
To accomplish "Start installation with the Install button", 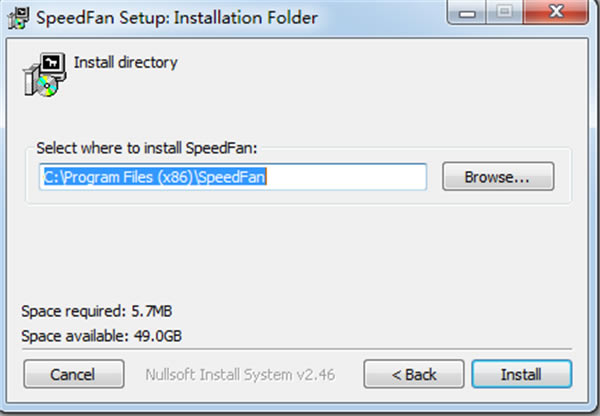I will (x=522, y=374).
